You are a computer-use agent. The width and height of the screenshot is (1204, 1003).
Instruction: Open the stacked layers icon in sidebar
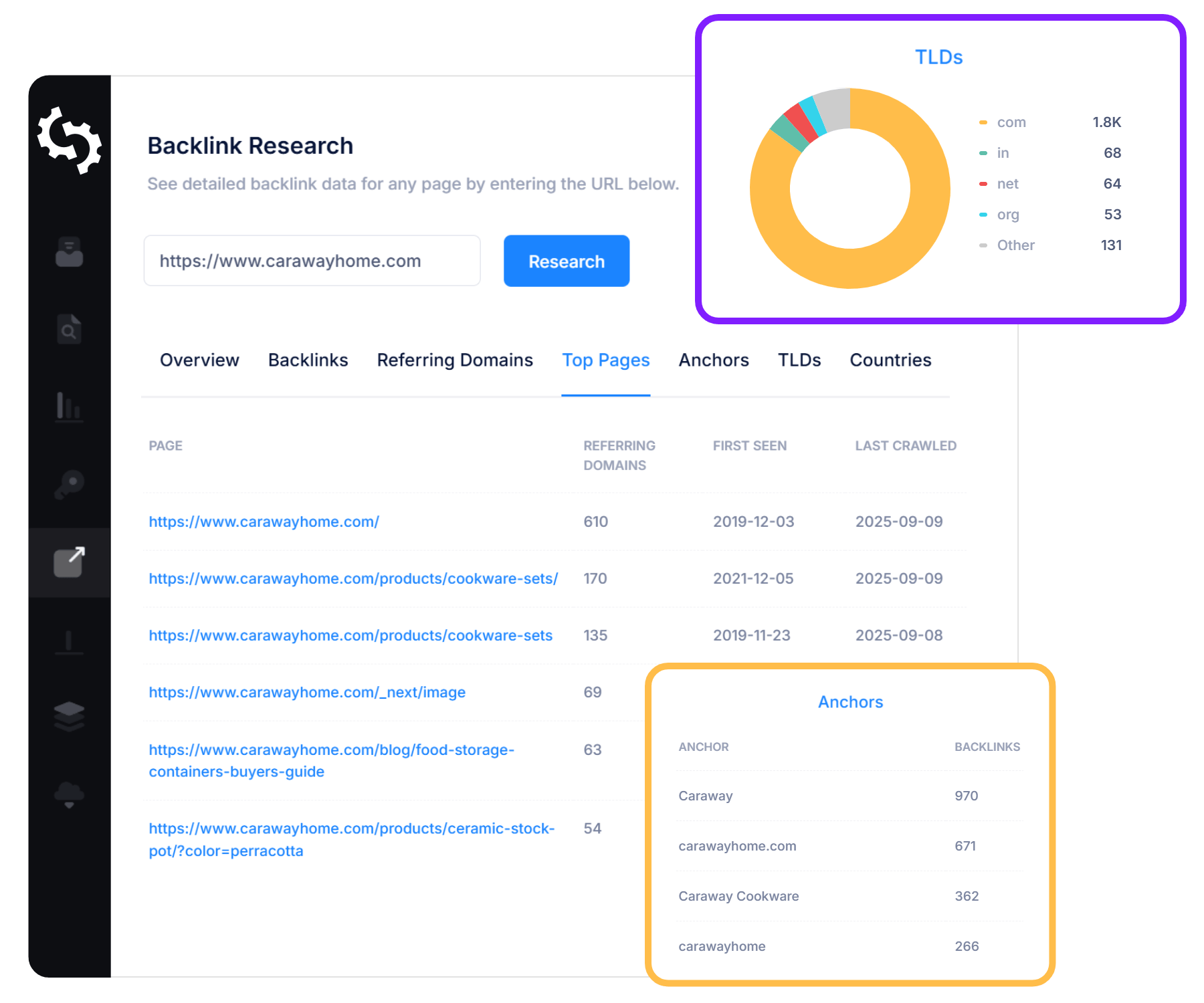[x=69, y=717]
